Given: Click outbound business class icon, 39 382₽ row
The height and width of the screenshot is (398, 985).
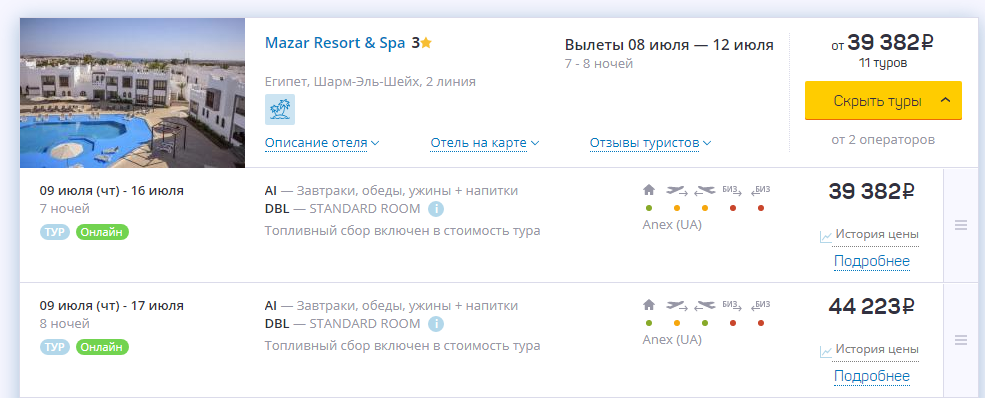Looking at the screenshot, I should tap(732, 190).
